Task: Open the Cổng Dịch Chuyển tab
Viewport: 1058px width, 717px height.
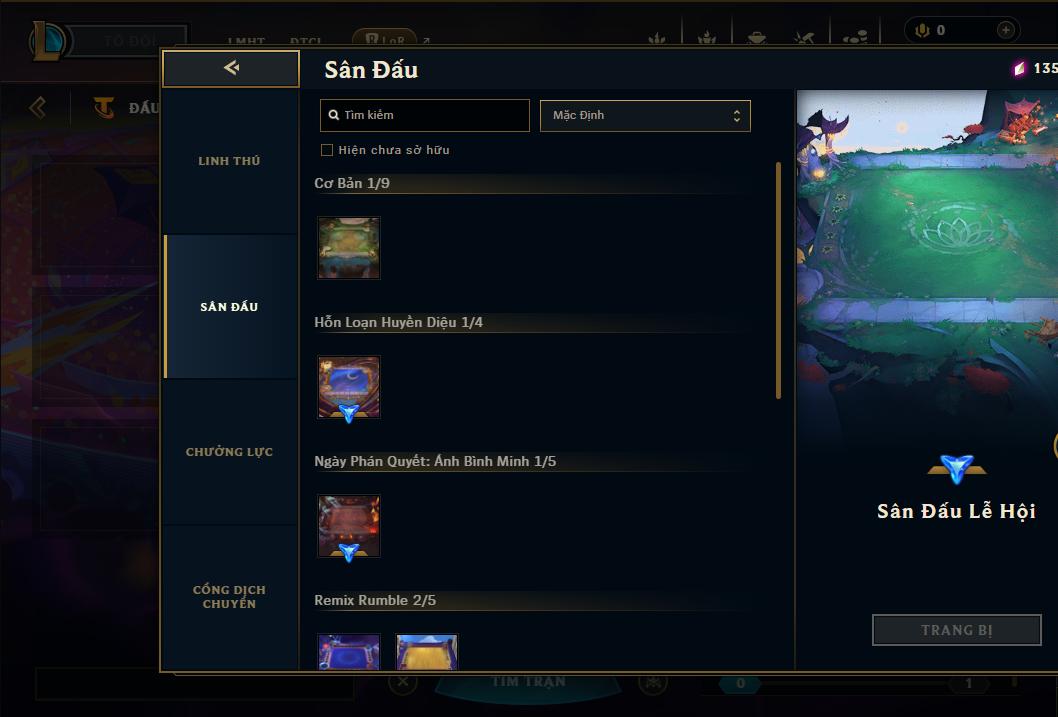Action: click(x=229, y=597)
